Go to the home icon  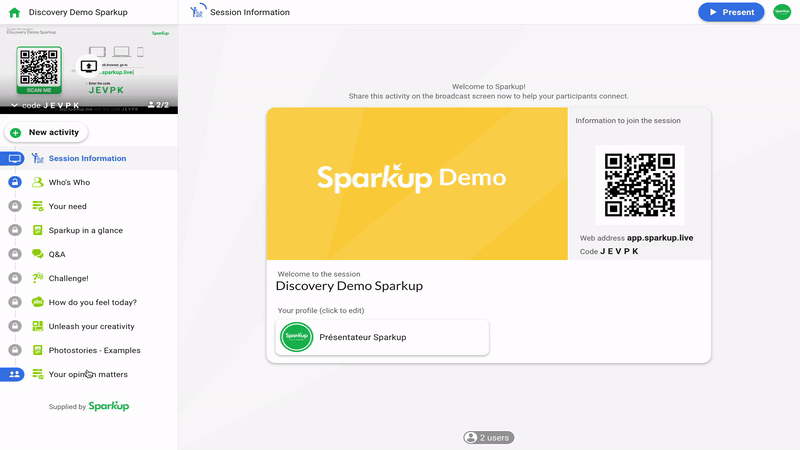tap(14, 12)
